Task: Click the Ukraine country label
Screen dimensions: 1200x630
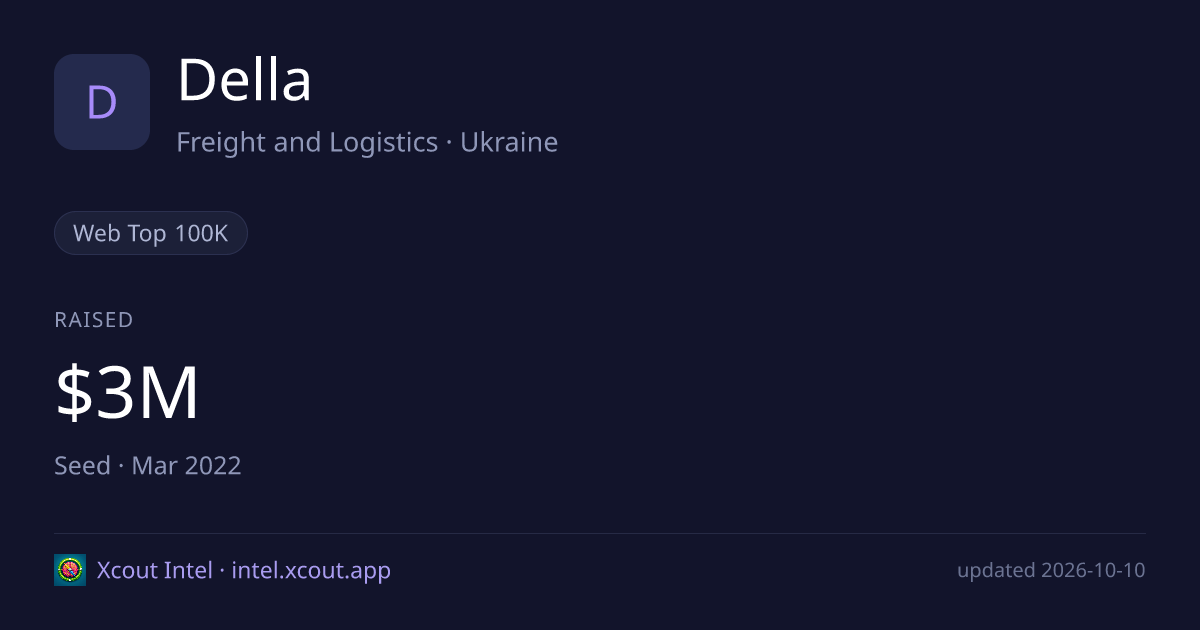Action: [509, 142]
